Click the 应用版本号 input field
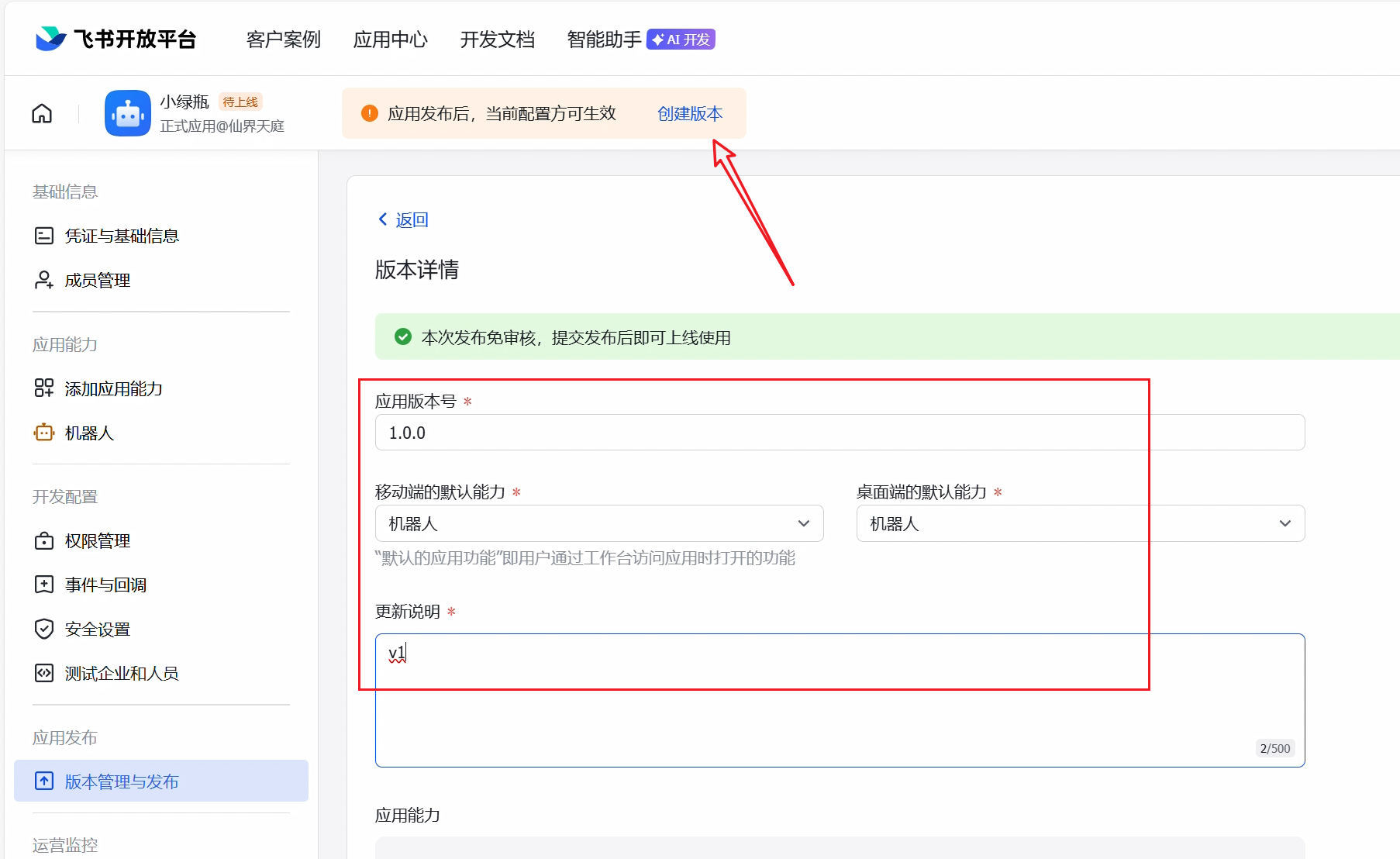Viewport: 1400px width, 859px height. 839,433
